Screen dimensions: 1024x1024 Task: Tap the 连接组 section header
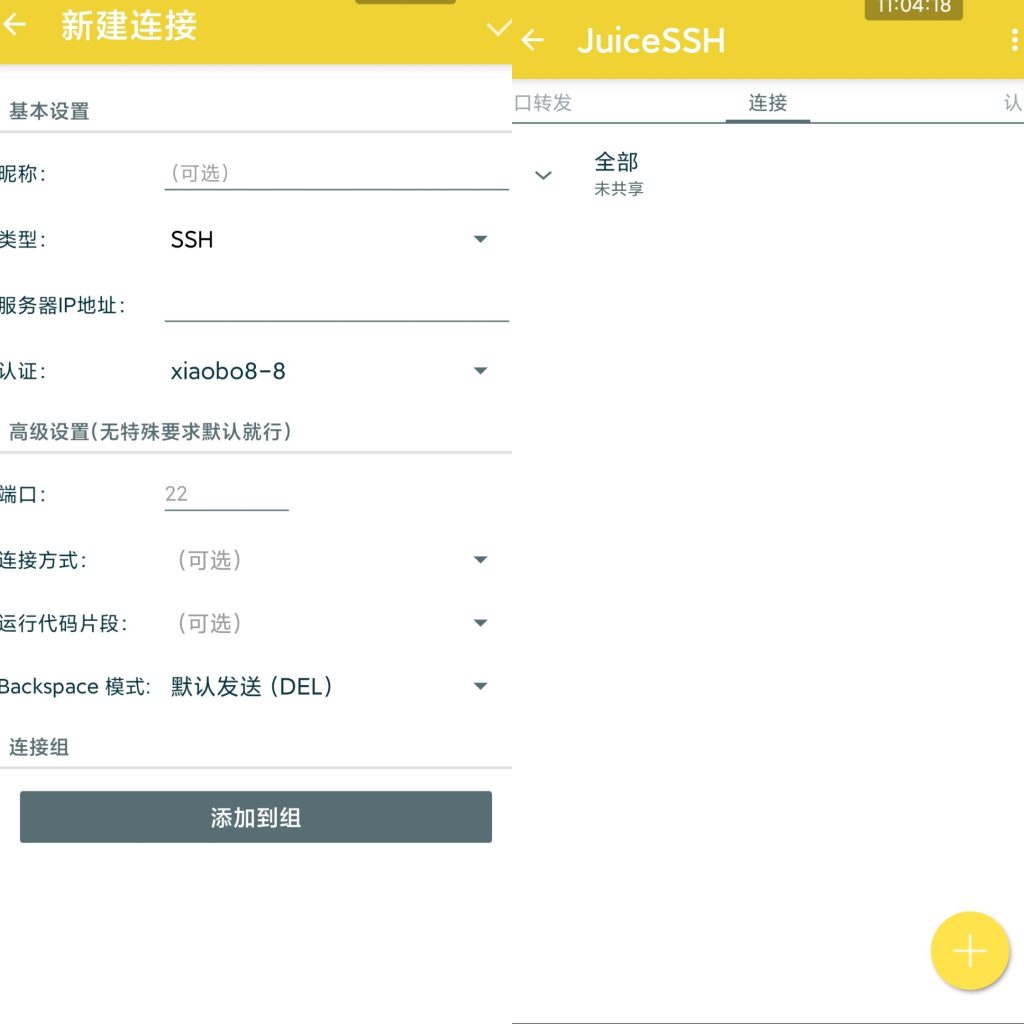(x=39, y=746)
